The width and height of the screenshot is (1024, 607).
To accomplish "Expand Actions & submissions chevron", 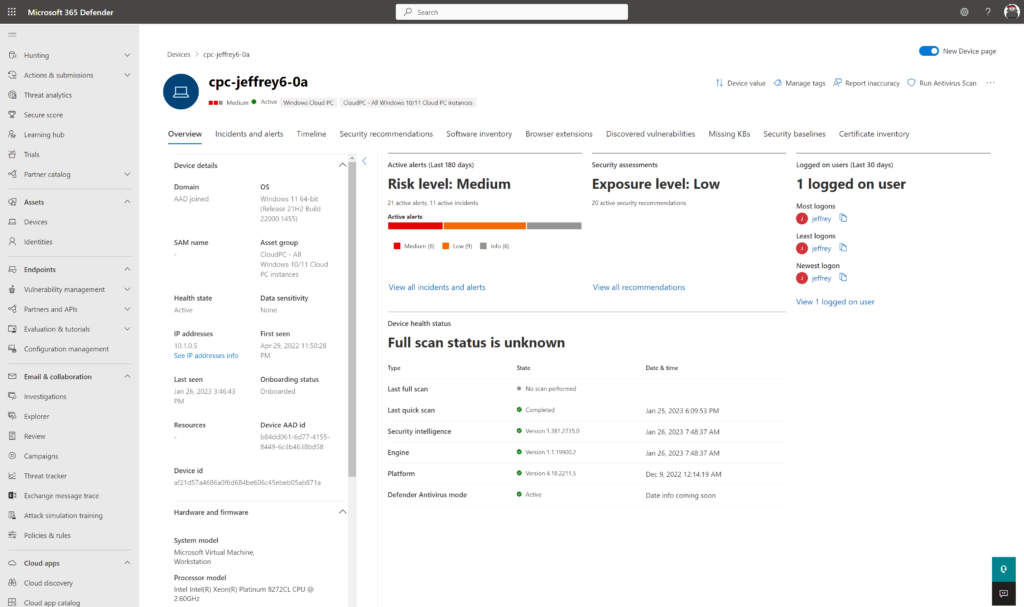I will pyautogui.click(x=127, y=75).
